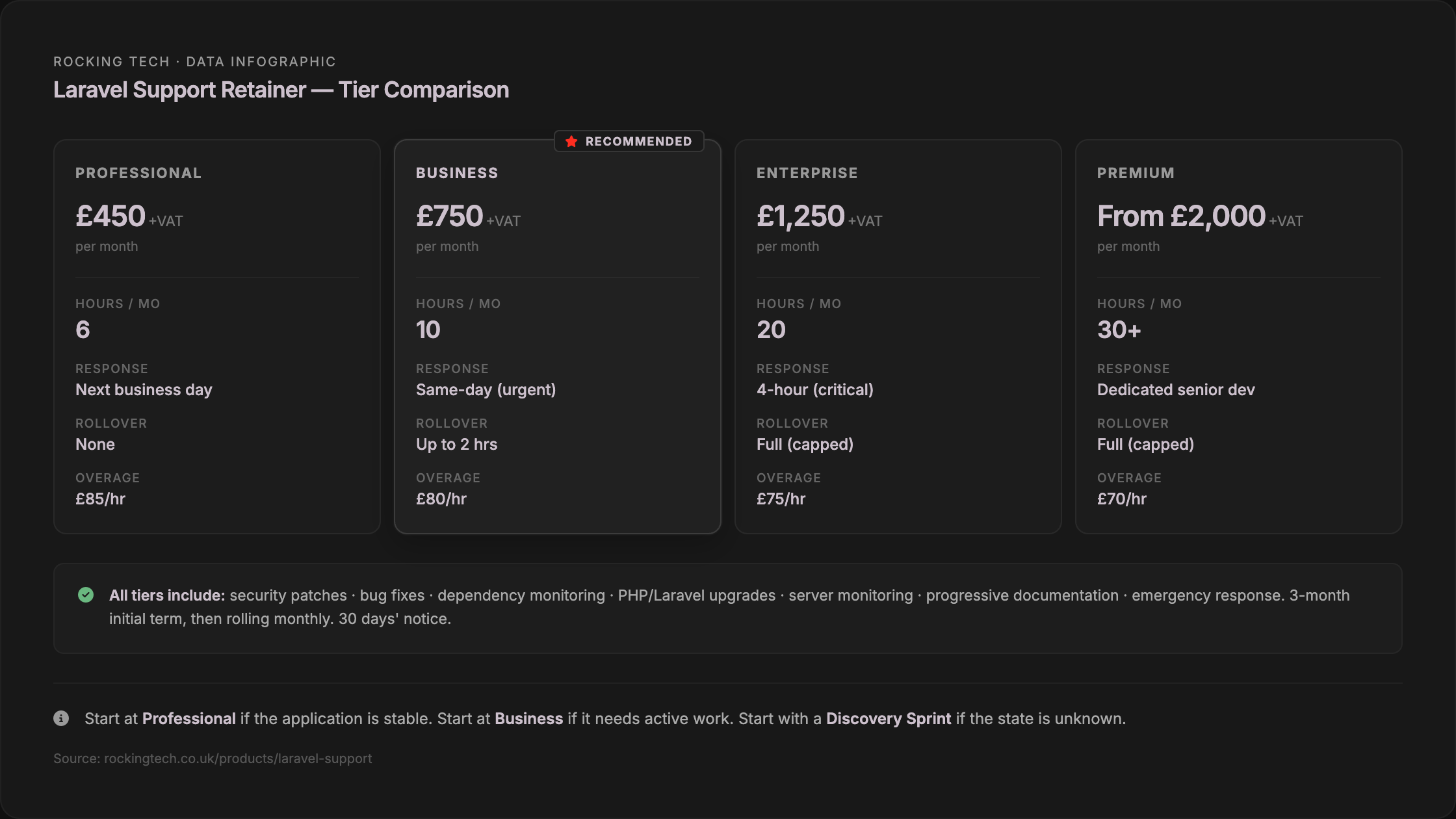The width and height of the screenshot is (1456, 819).
Task: Click the £450 price
Action: point(110,216)
